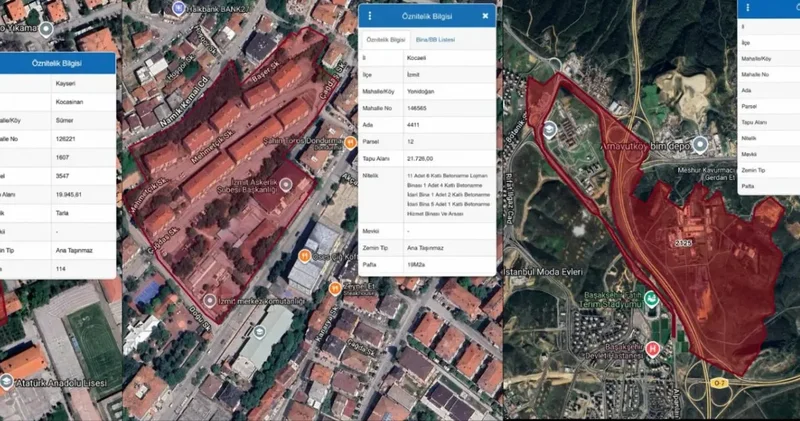Select the parcel labeled 2325
Image resolution: width=800 pixels, height=421 pixels.
(x=683, y=243)
